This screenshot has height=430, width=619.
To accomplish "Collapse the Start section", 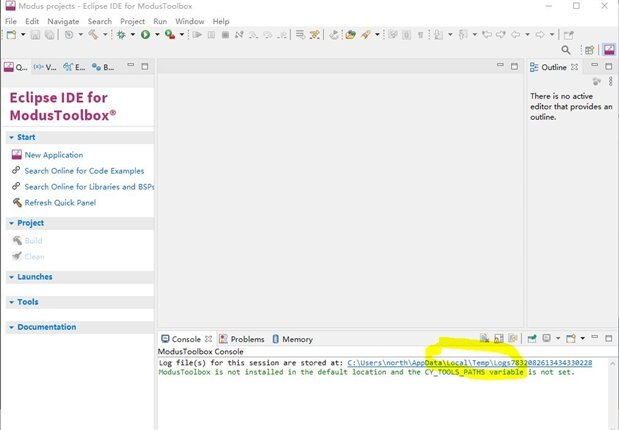I will tap(11, 137).
